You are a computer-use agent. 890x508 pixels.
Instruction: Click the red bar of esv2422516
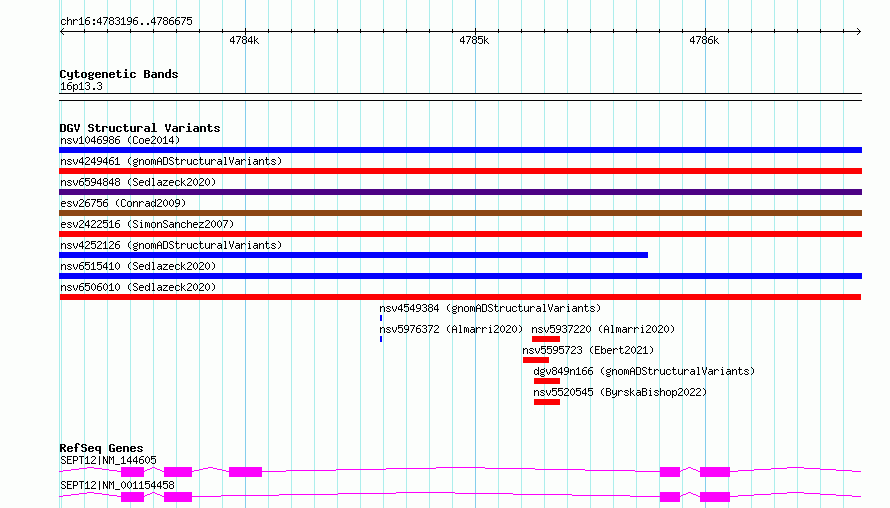pos(460,234)
